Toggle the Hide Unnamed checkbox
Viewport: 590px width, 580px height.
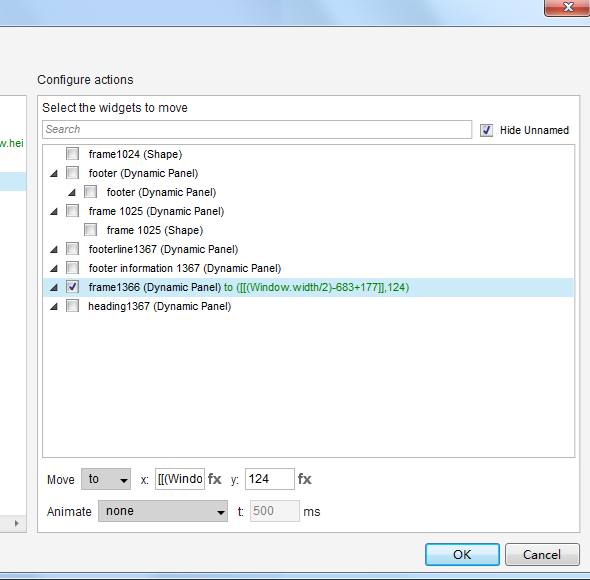tap(486, 130)
